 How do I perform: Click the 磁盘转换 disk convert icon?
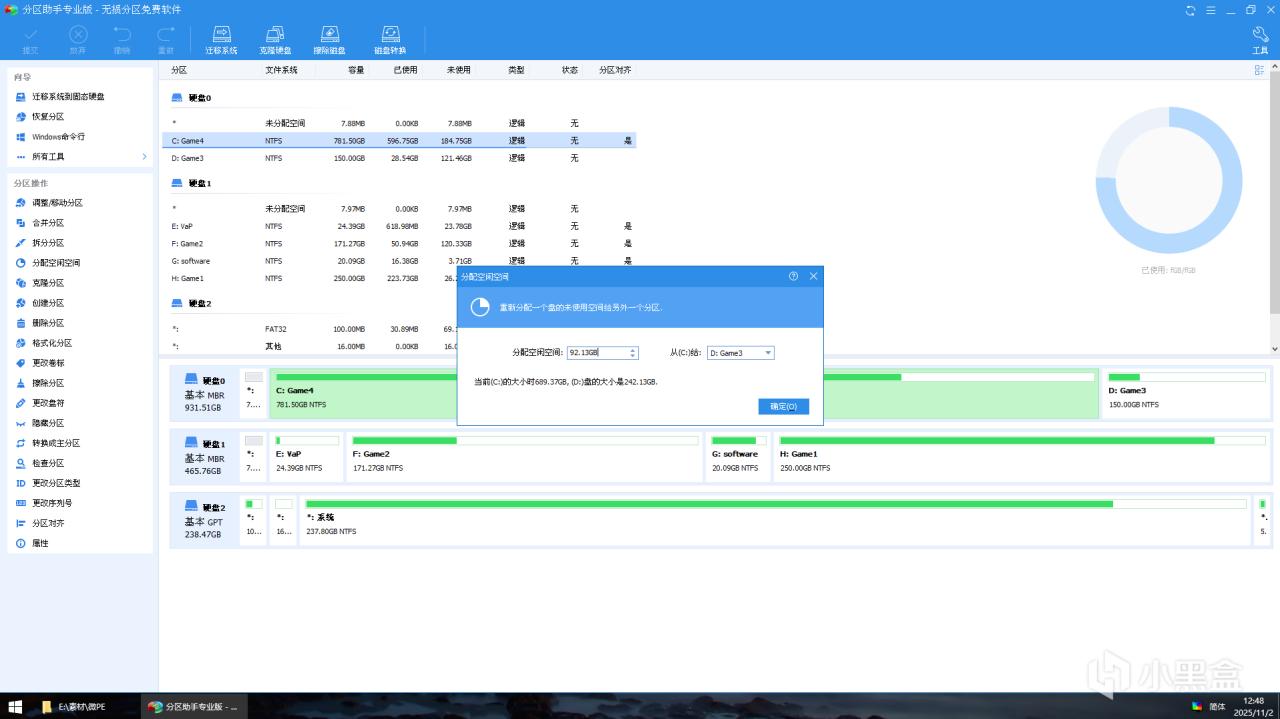(390, 40)
